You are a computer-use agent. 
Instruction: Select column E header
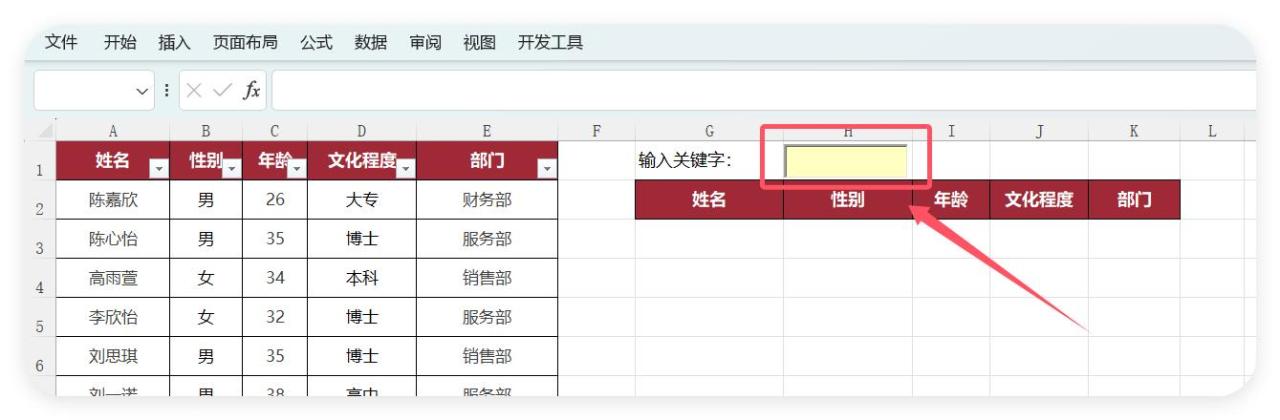(x=486, y=131)
